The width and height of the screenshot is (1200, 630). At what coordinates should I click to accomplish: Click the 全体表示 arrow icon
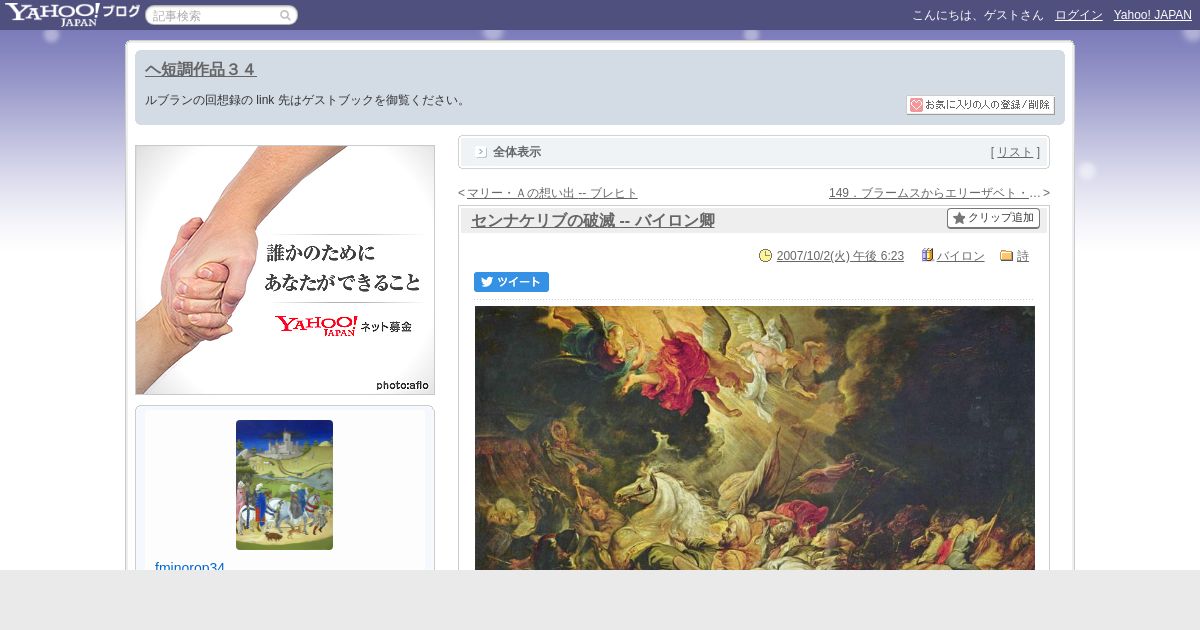tap(481, 152)
